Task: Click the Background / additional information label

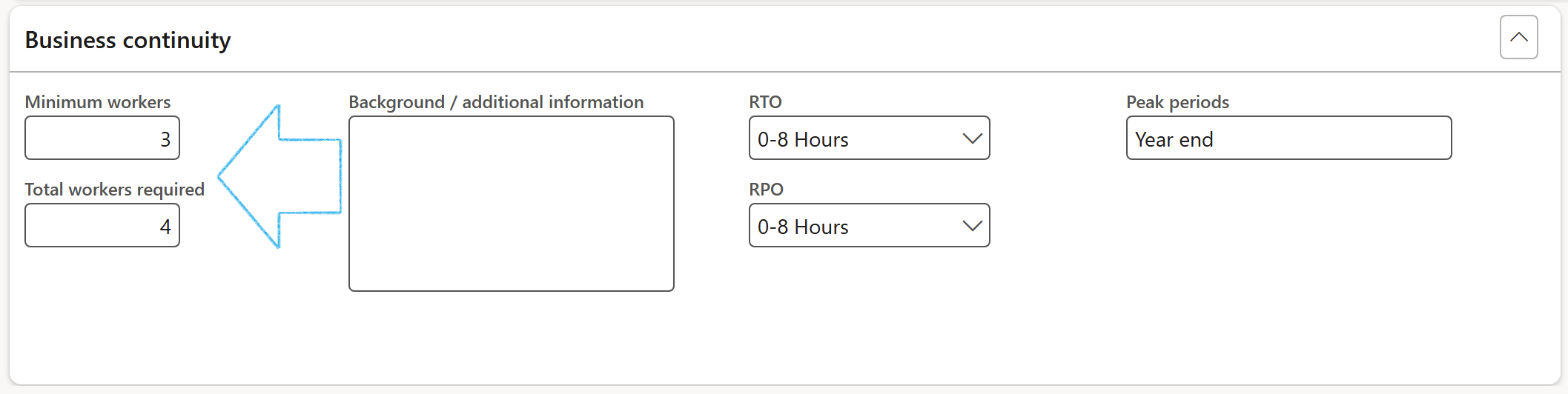Action: coord(496,102)
